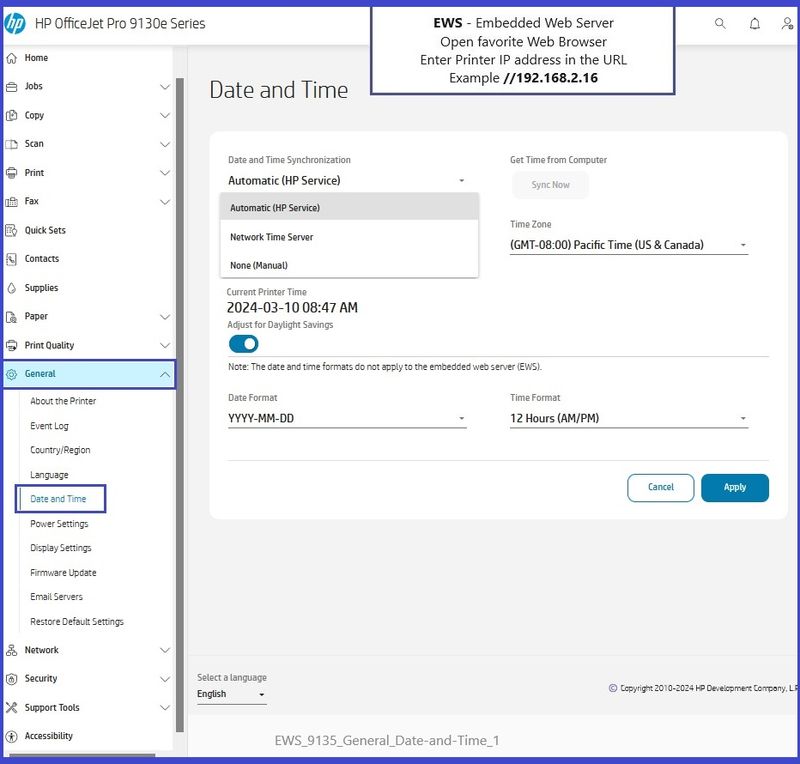Click the Quick Sets icon
Viewport: 800px width, 764px height.
click(x=12, y=230)
